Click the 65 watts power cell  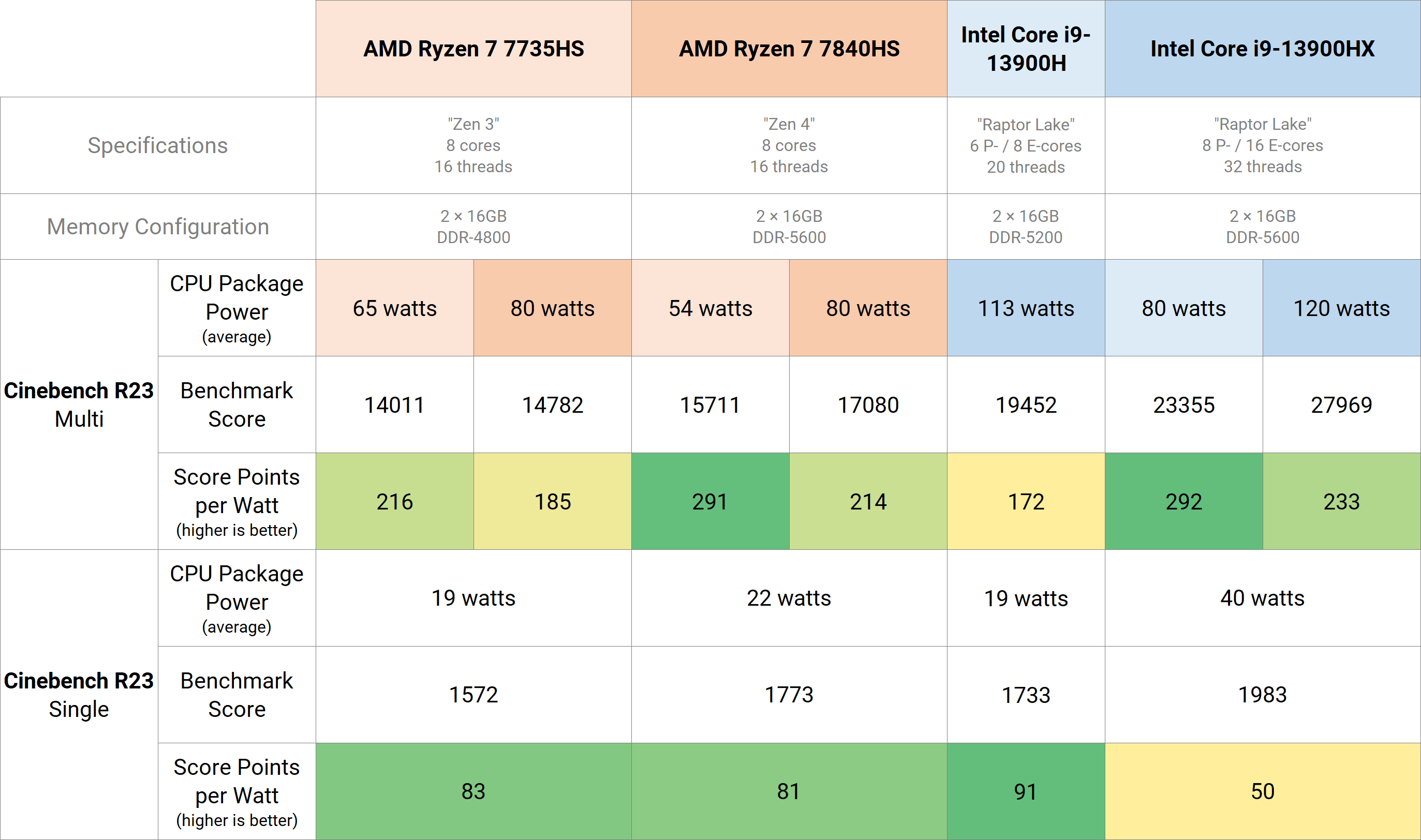coord(395,308)
